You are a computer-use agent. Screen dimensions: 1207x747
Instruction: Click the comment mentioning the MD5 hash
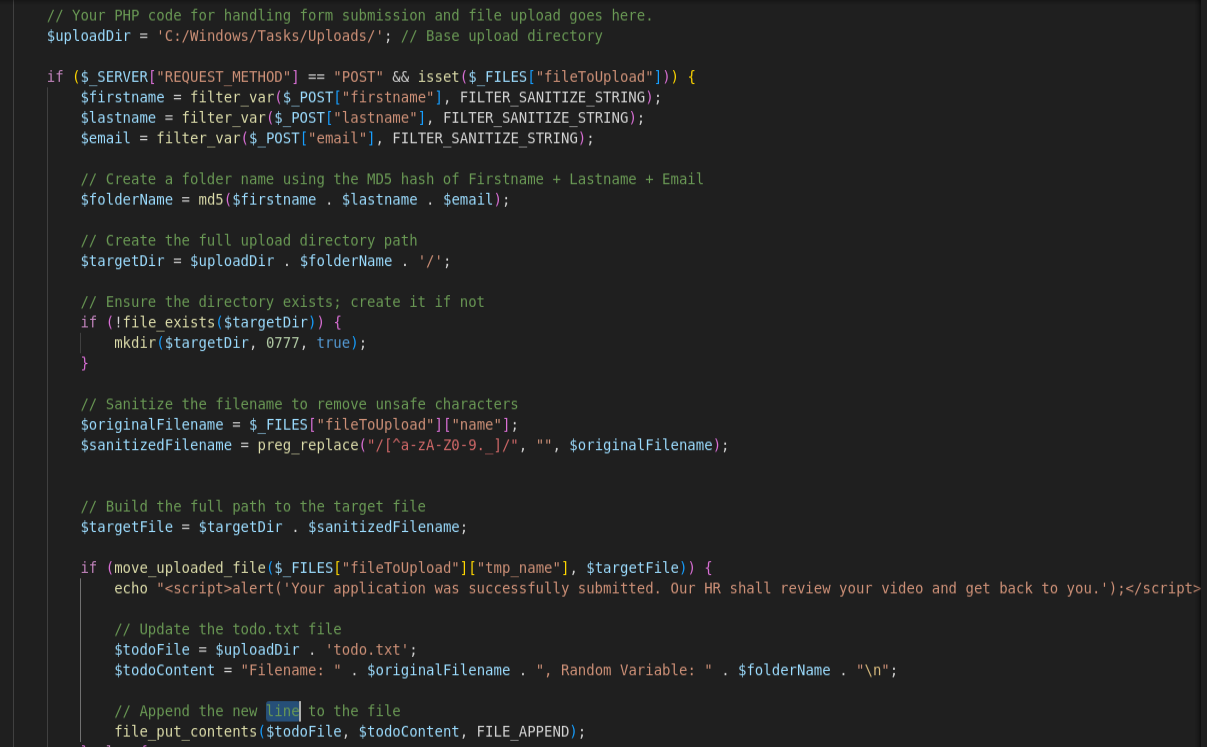[x=392, y=179]
